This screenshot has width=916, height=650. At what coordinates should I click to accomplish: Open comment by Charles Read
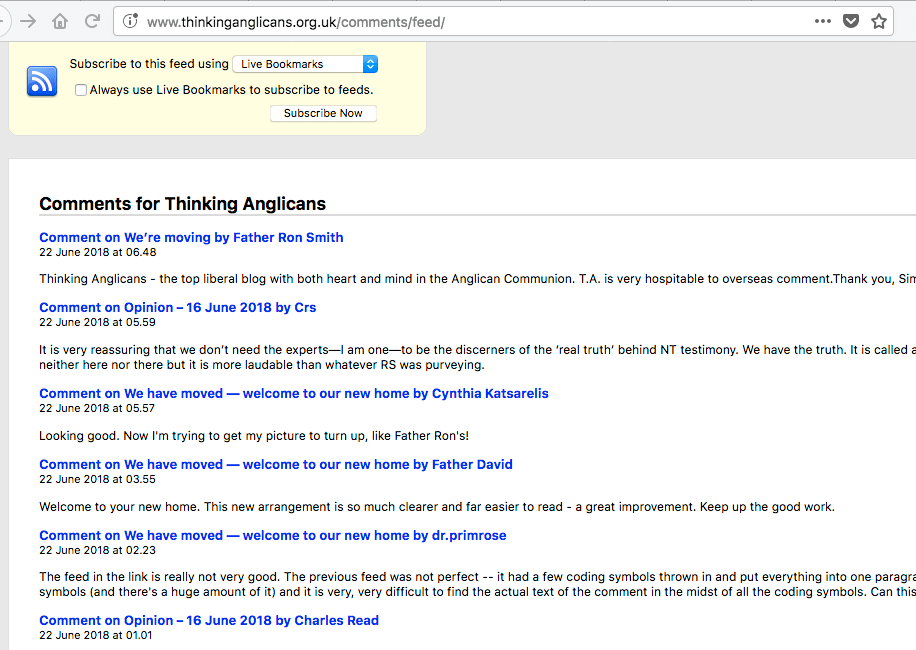[x=209, y=620]
